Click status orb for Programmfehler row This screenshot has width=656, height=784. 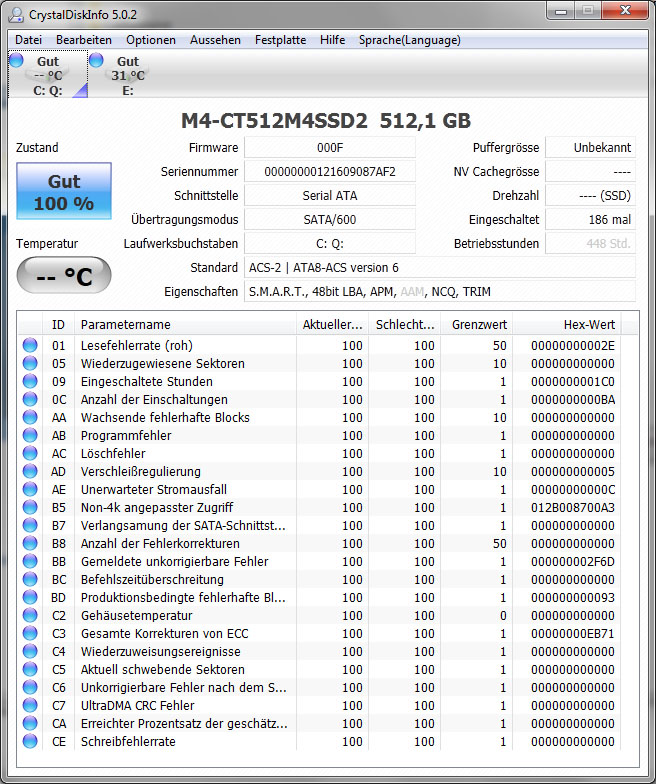pyautogui.click(x=30, y=435)
